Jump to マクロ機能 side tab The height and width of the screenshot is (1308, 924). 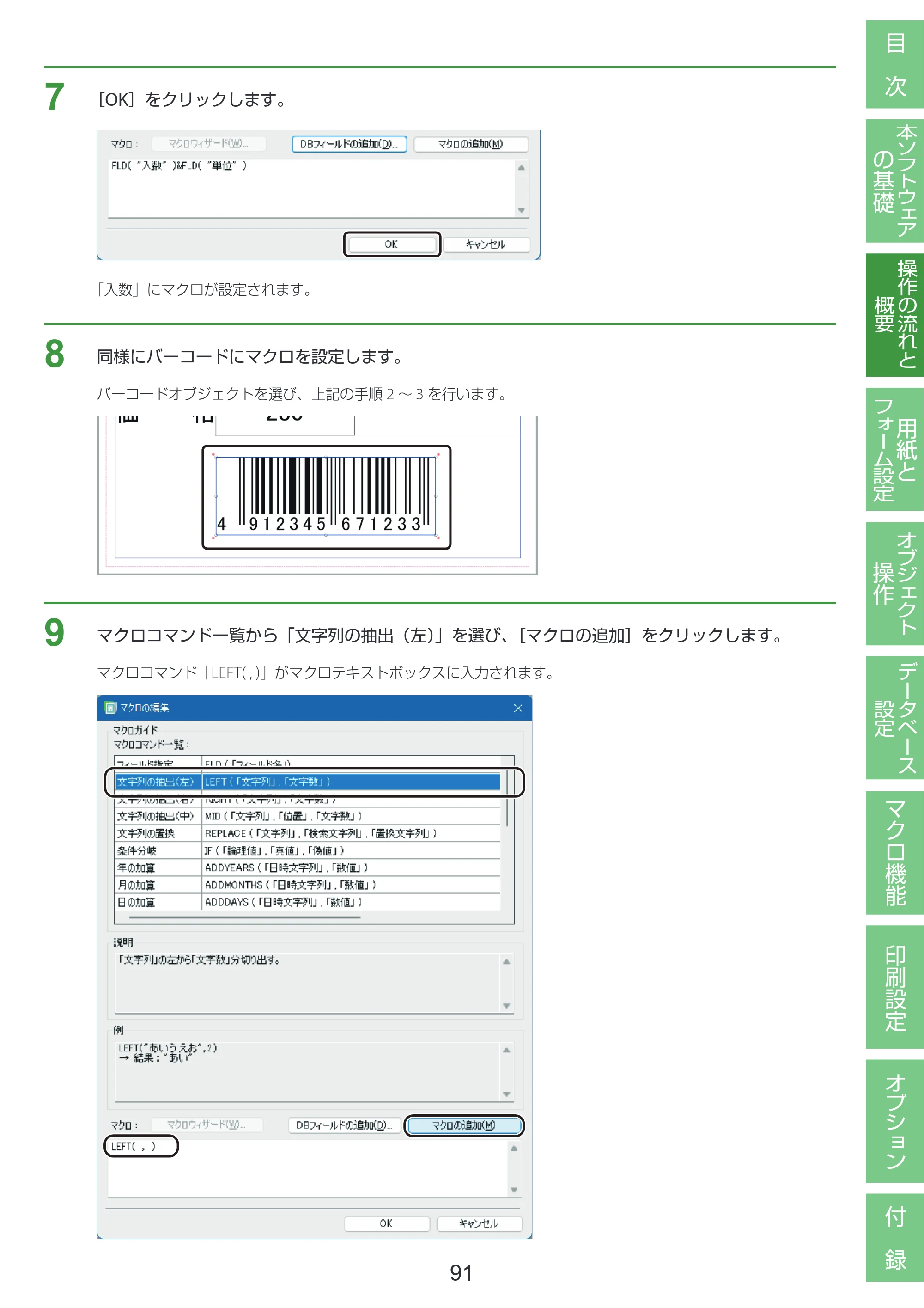point(894,852)
